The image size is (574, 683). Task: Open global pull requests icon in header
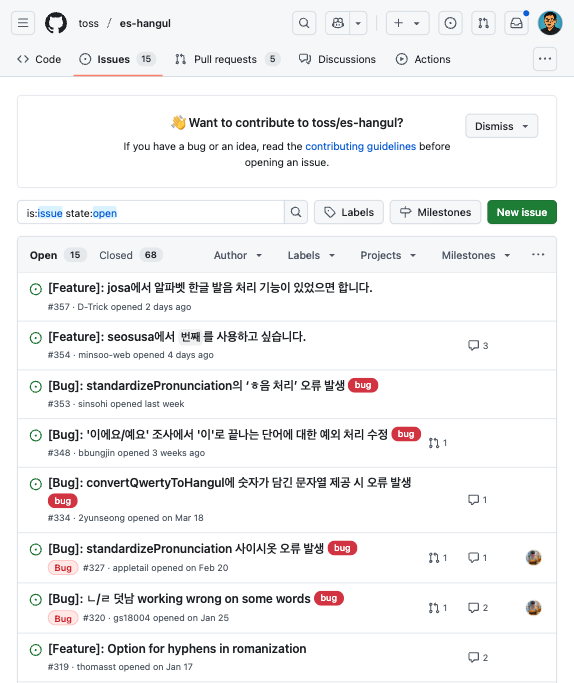click(483, 23)
